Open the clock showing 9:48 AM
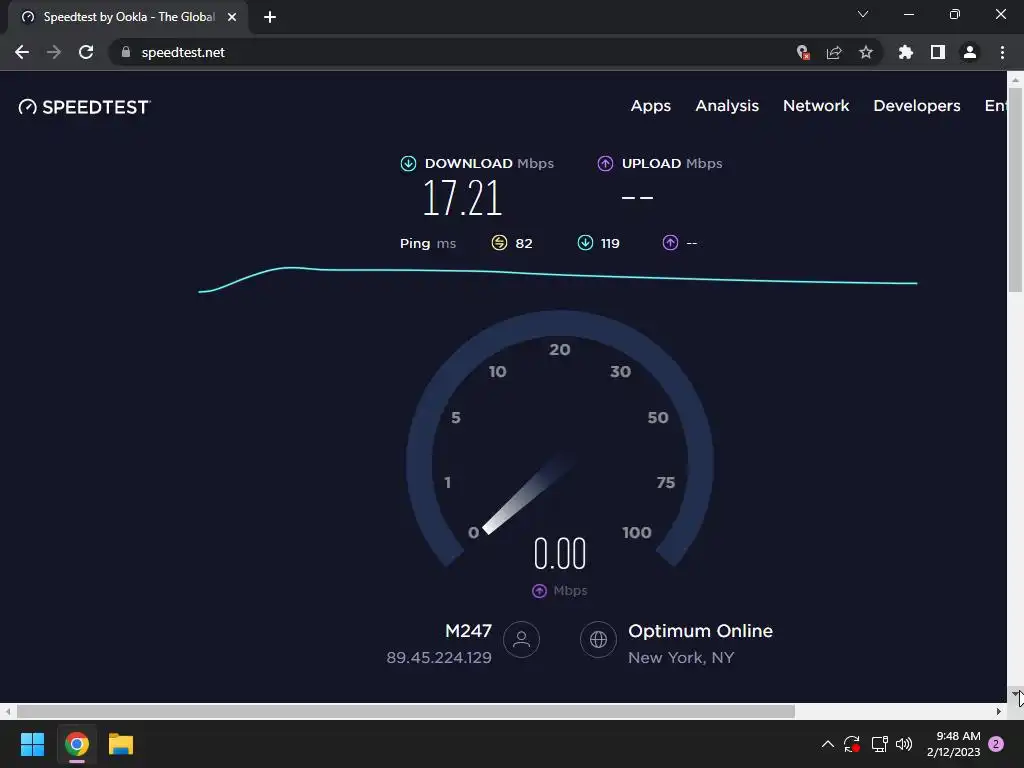Viewport: 1024px width, 768px height. pyautogui.click(x=953, y=744)
